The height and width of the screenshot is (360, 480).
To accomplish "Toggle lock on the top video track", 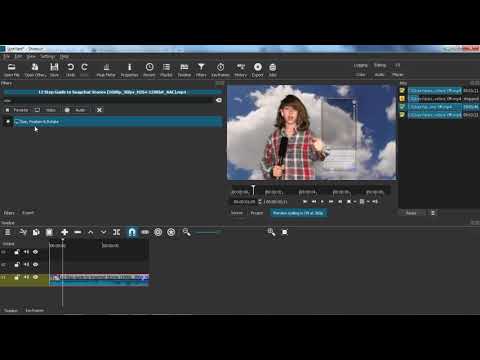I will (17, 252).
